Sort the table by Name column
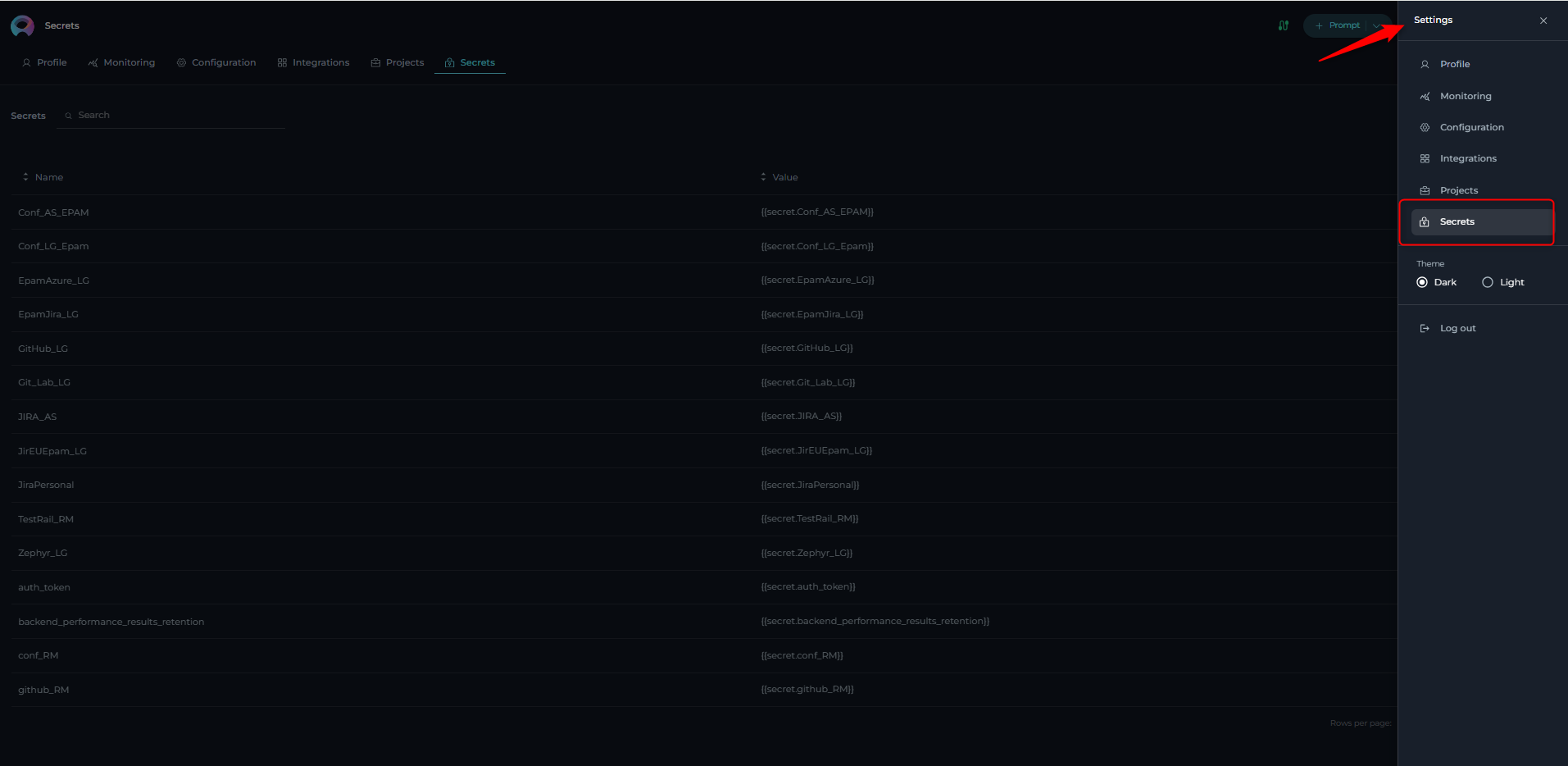The image size is (1568, 766). [43, 177]
